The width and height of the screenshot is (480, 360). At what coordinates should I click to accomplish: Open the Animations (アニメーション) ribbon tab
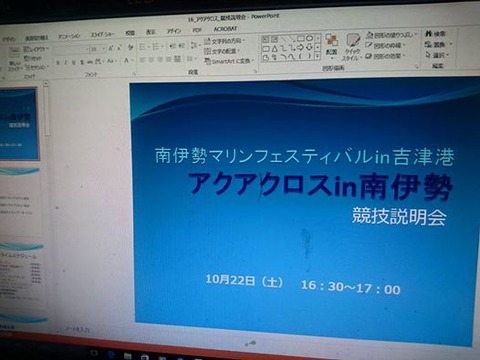tap(69, 36)
